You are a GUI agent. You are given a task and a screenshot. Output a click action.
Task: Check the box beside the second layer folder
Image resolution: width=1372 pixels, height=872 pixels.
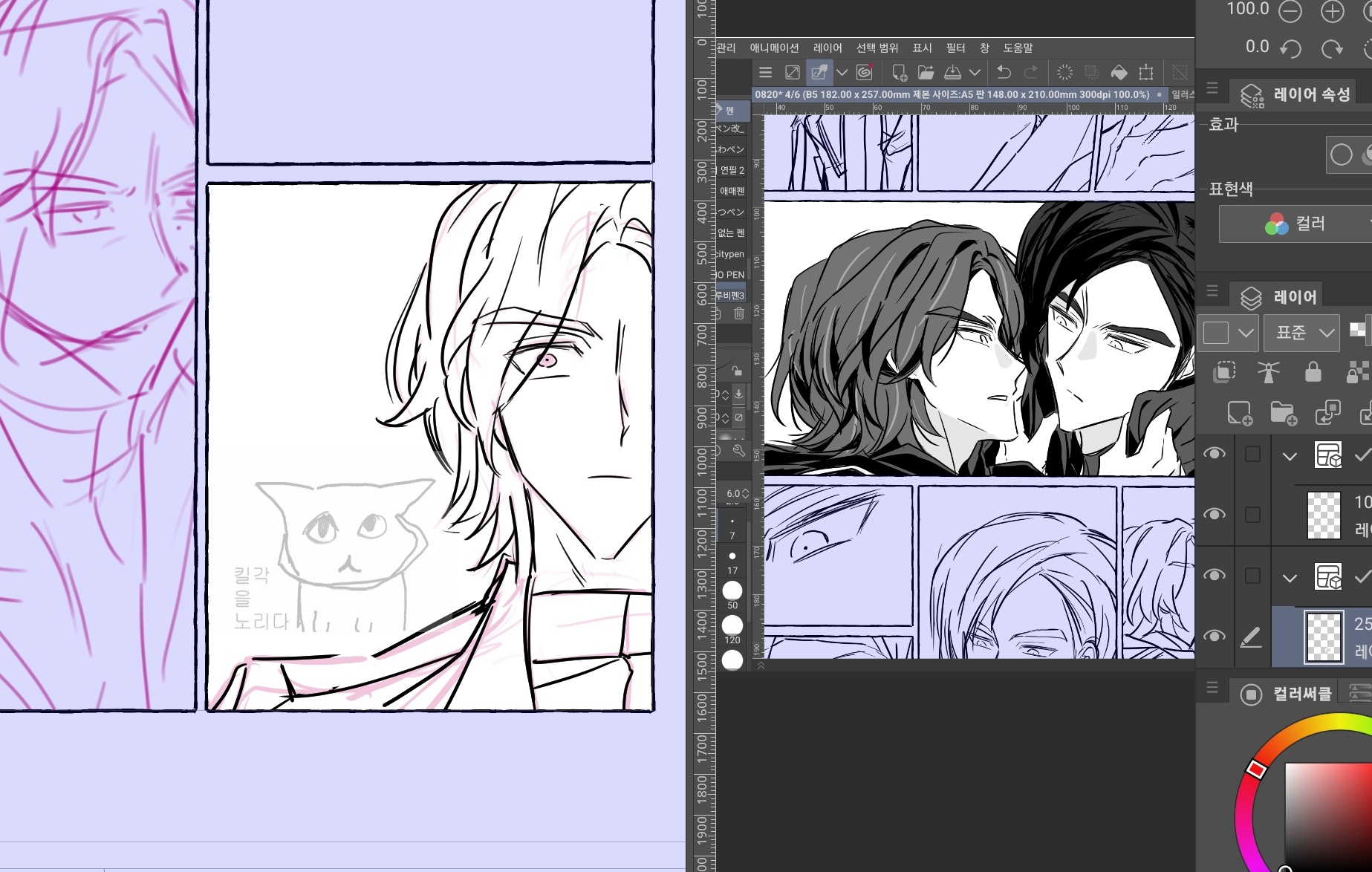tap(1252, 576)
